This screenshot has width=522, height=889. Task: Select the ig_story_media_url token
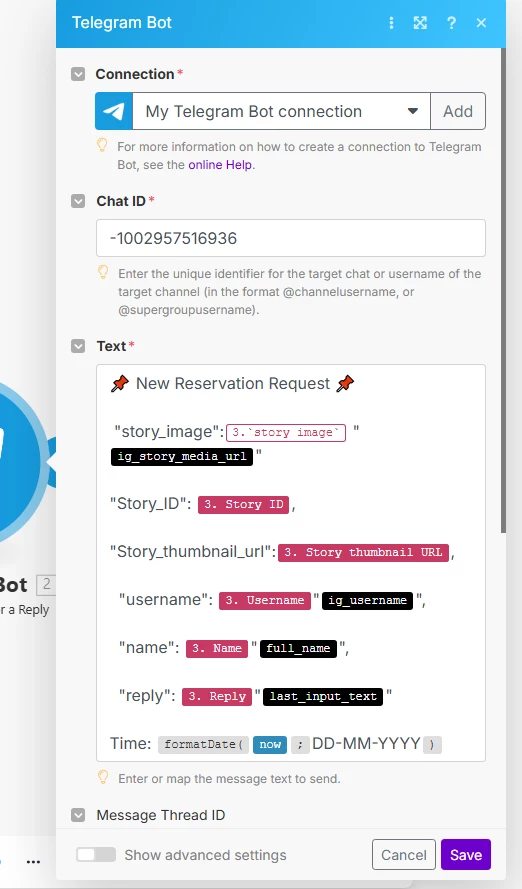pyautogui.click(x=182, y=456)
